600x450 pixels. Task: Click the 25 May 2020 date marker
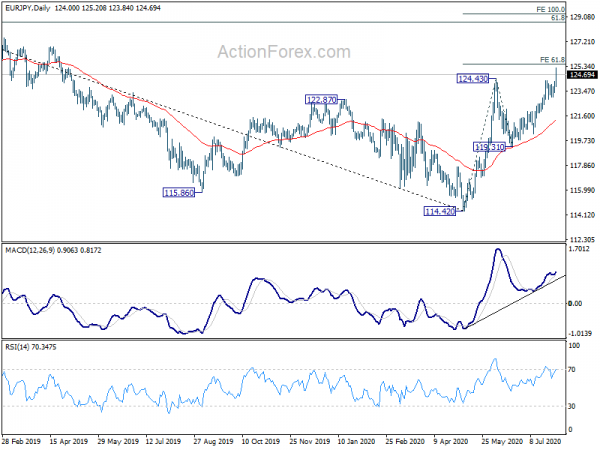click(x=502, y=441)
